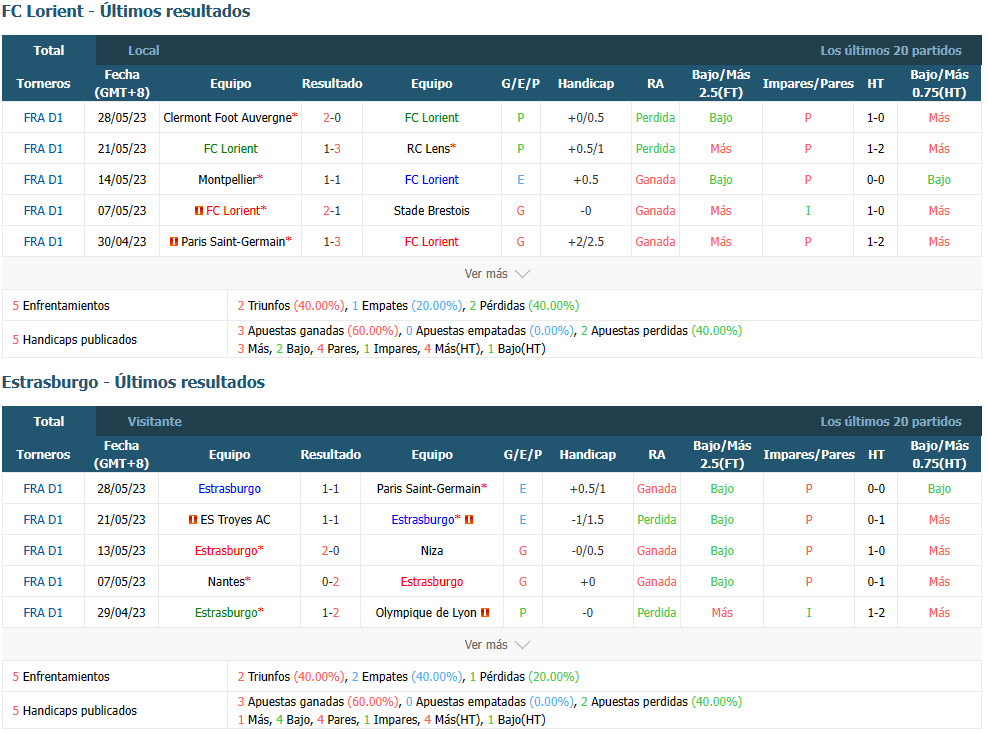Click FC Lorient in the Clermont Foot Auvergne row
Viewport: 988px width, 734px height.
[x=432, y=118]
